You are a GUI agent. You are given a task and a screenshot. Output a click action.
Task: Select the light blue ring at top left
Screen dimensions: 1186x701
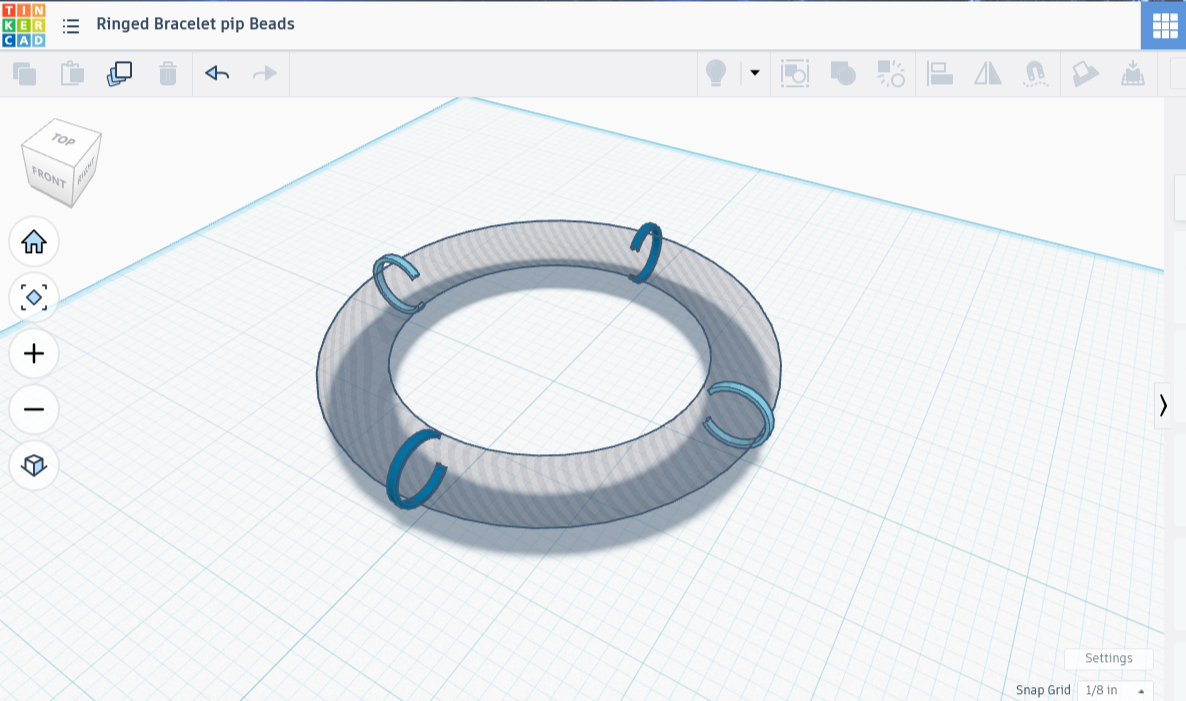pos(383,284)
